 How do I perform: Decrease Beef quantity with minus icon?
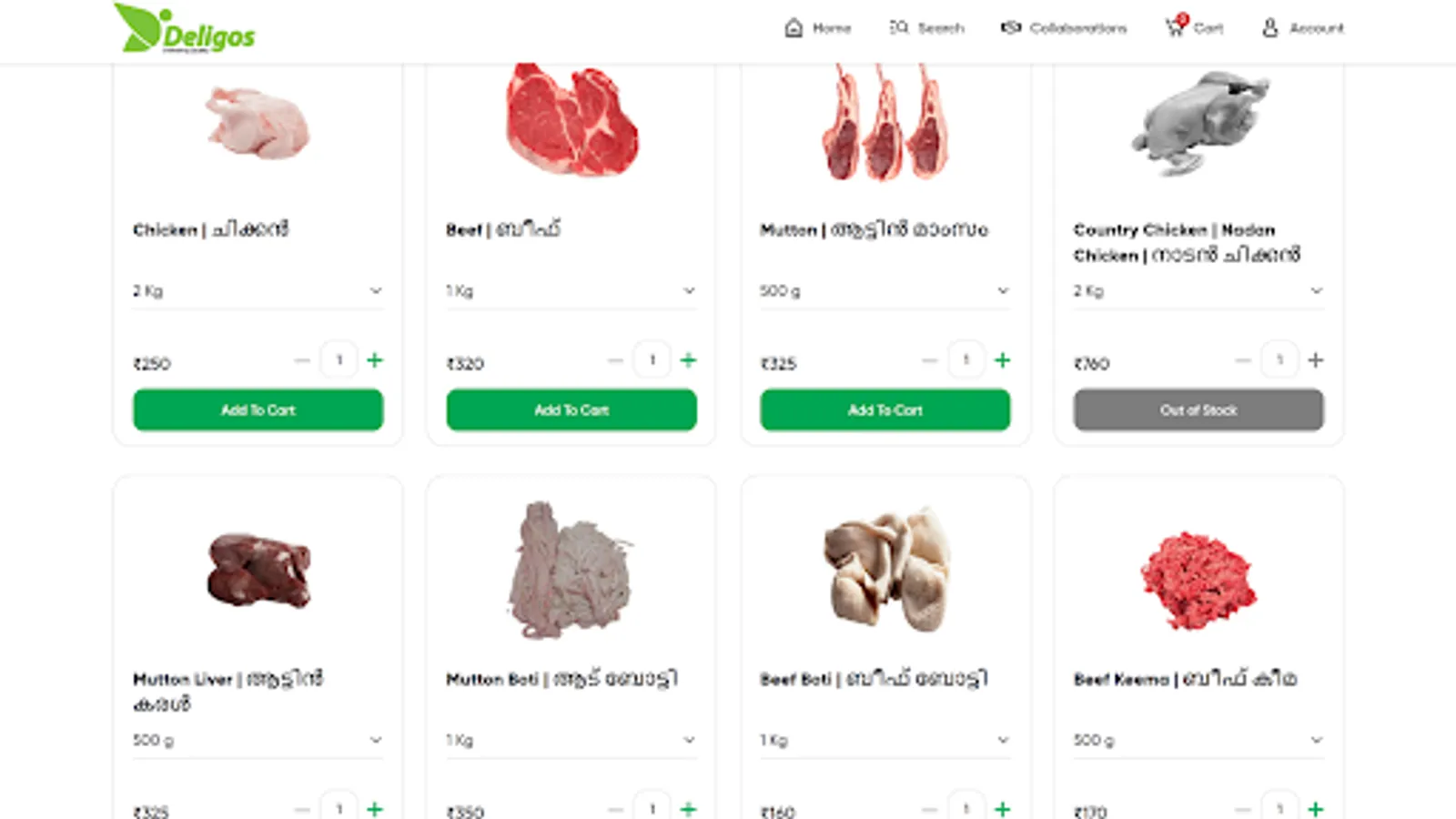point(615,360)
